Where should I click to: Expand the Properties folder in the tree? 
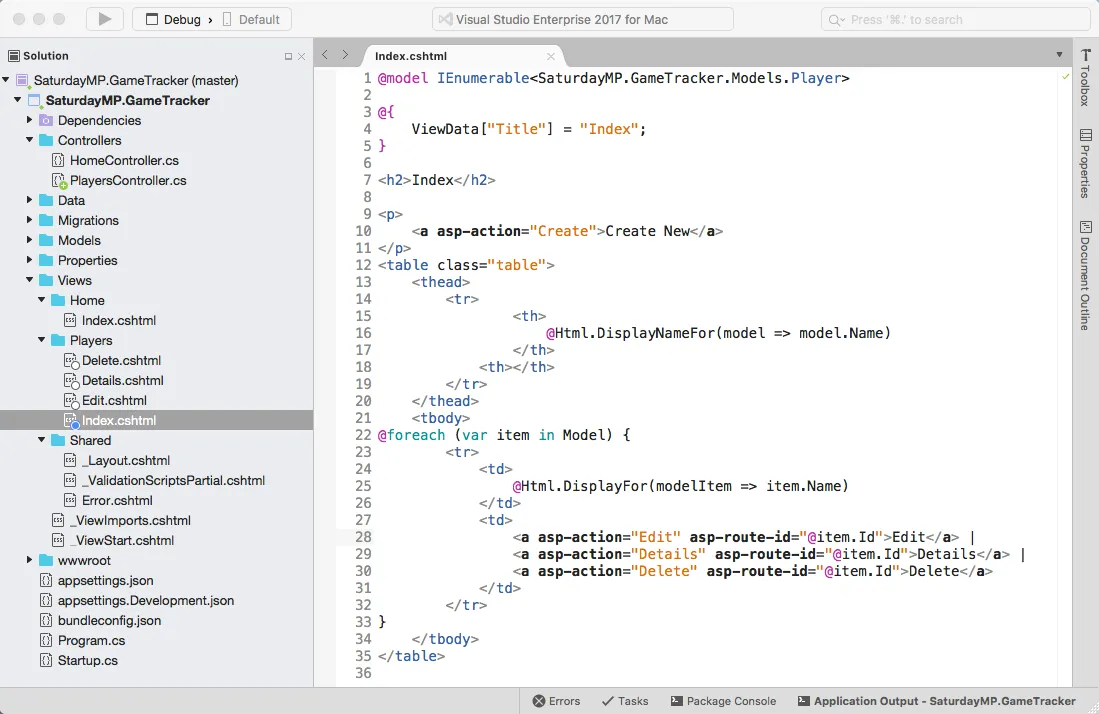(x=29, y=260)
